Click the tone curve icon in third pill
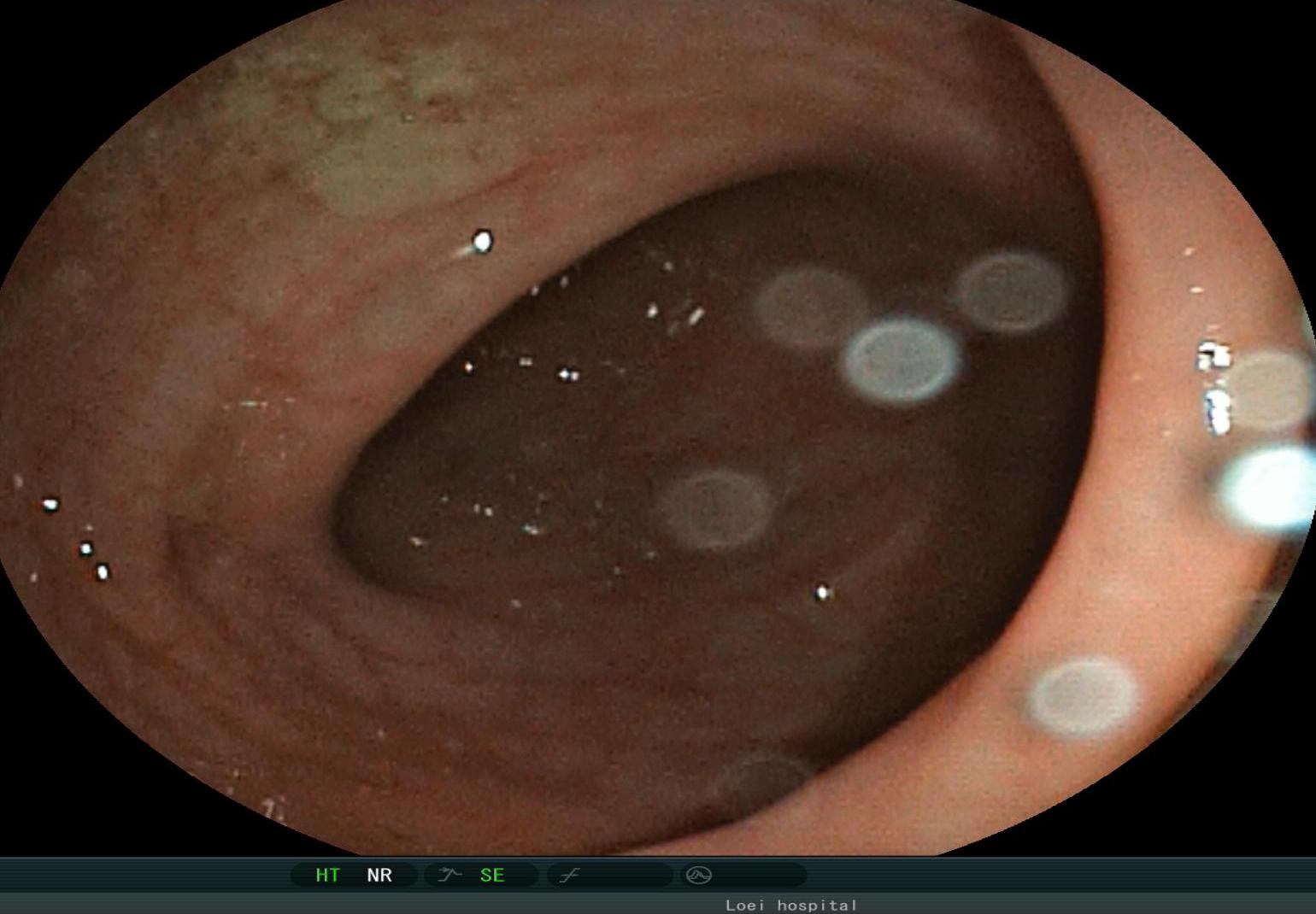The height and width of the screenshot is (914, 1316). [570, 875]
